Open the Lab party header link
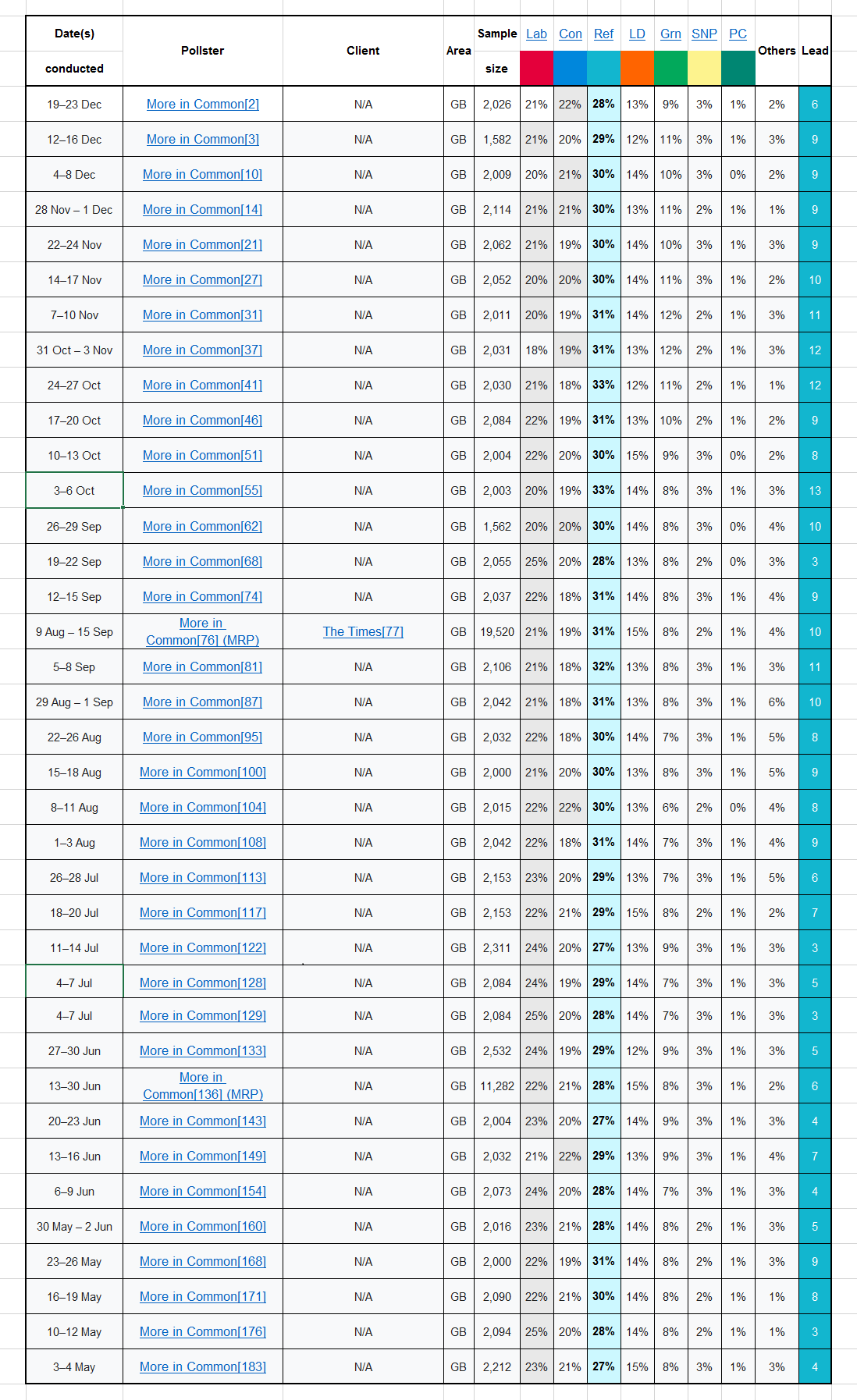Viewport: 857px width, 1400px height. [x=536, y=34]
